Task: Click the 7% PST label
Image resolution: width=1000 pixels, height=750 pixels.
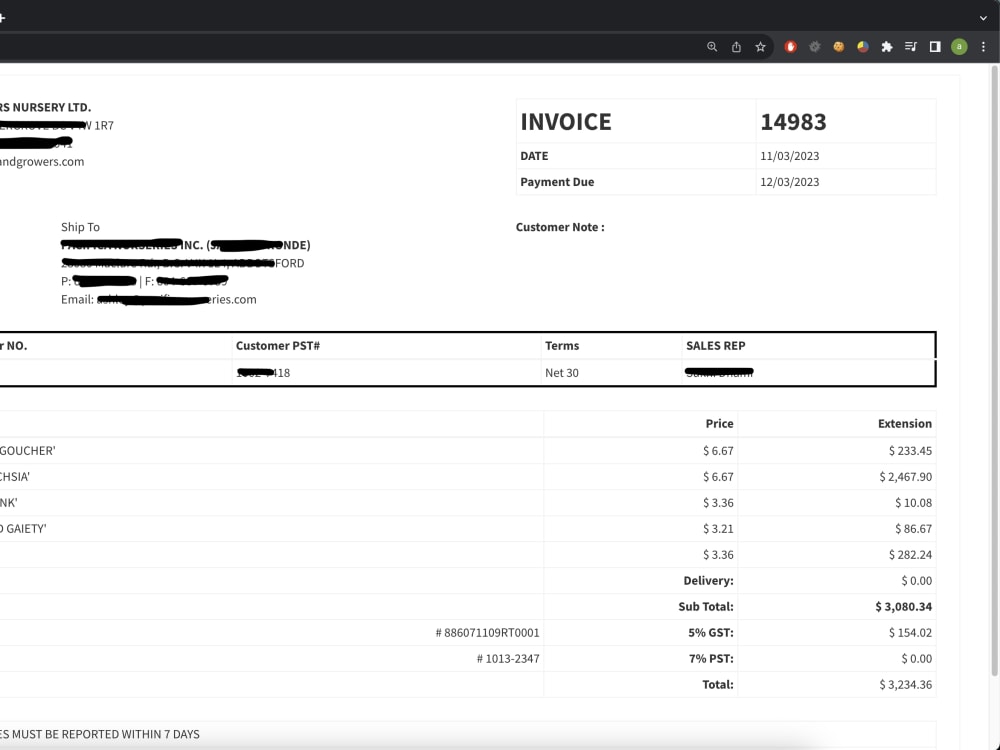Action: pos(711,659)
